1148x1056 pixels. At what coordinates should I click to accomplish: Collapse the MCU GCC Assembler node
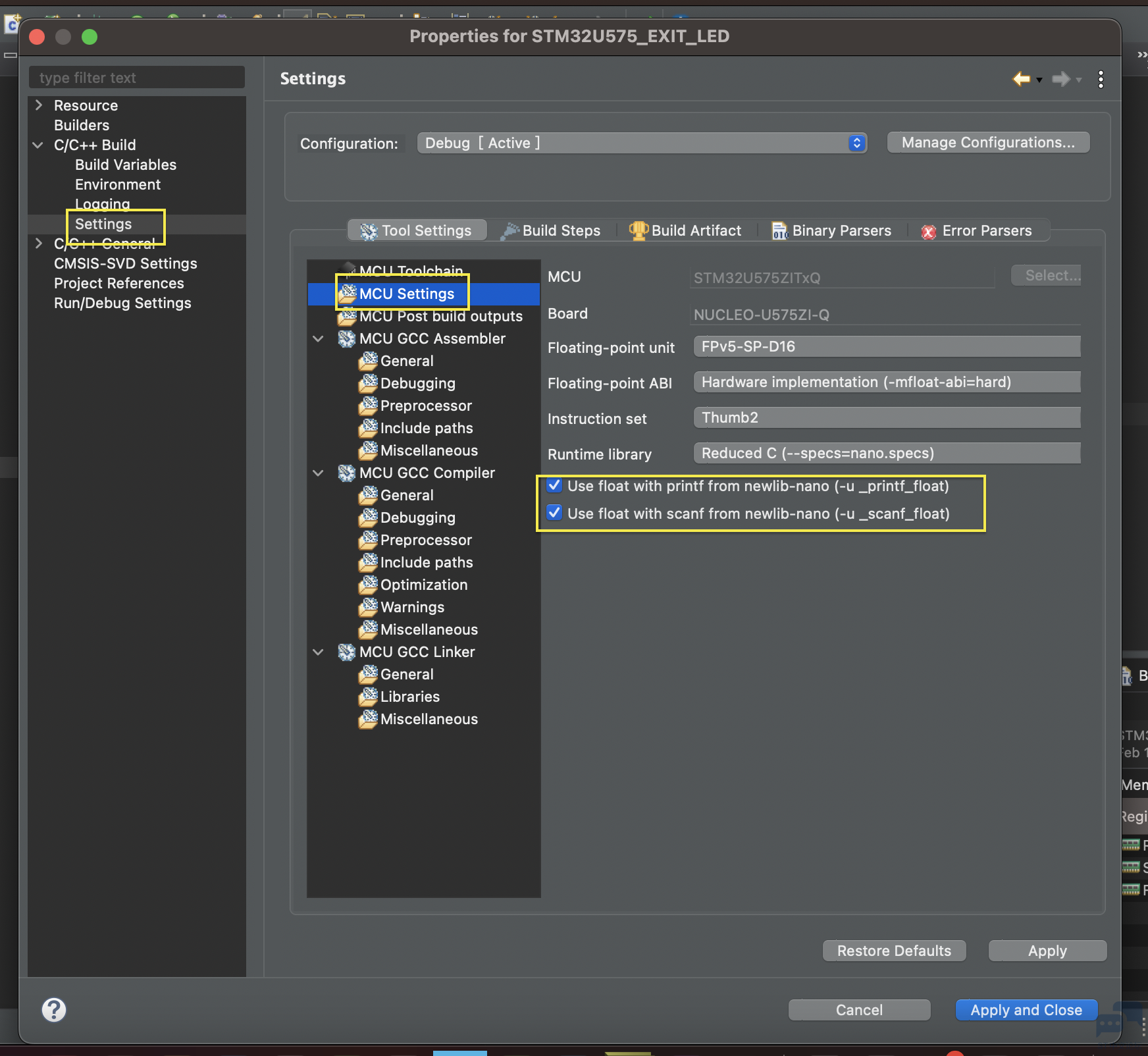[x=318, y=339]
